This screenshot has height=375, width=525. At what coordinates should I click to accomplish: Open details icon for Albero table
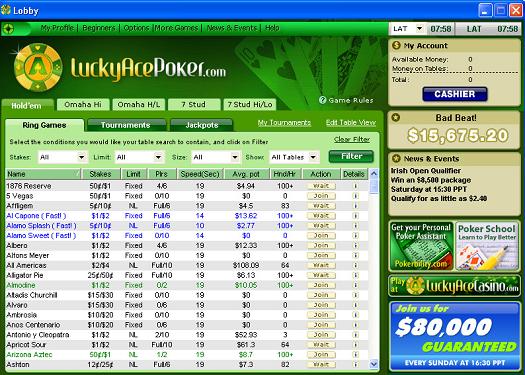[355, 245]
